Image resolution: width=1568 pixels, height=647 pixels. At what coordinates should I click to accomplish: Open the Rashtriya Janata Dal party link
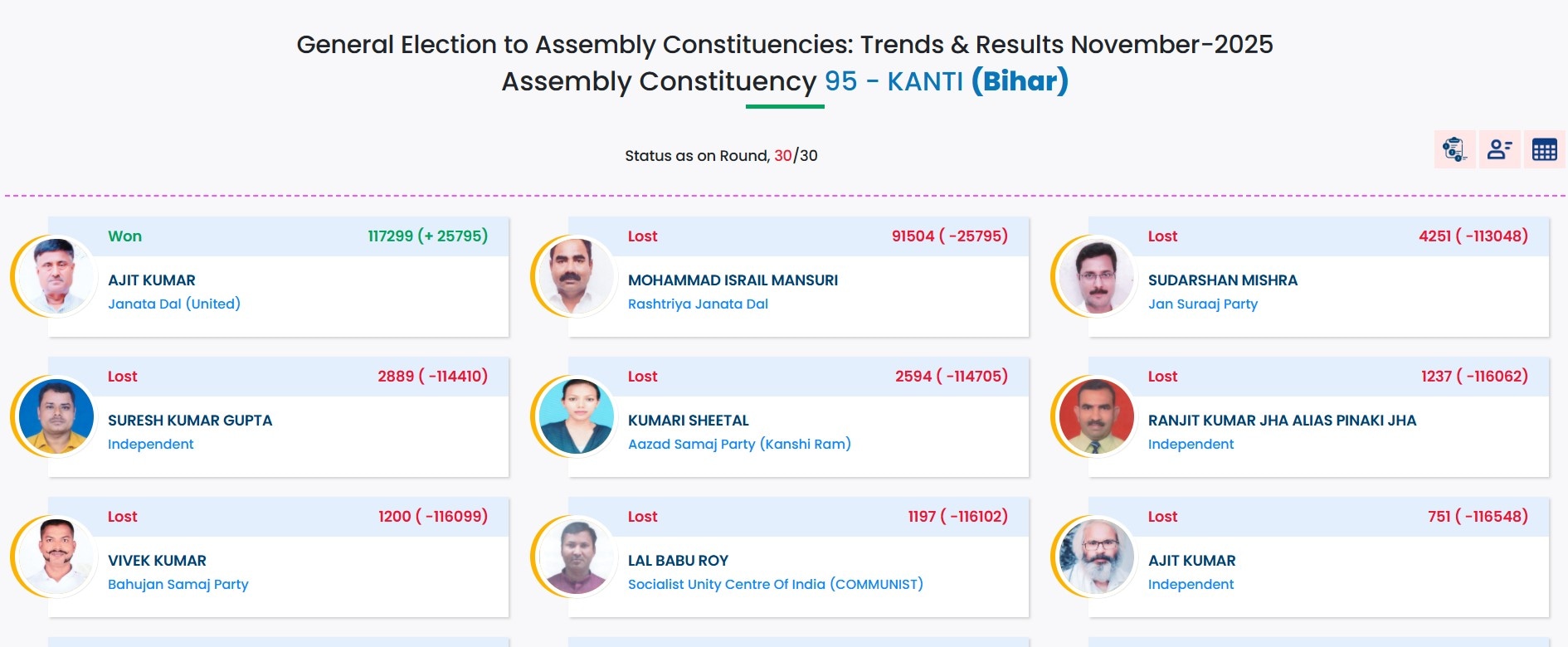[x=698, y=304]
